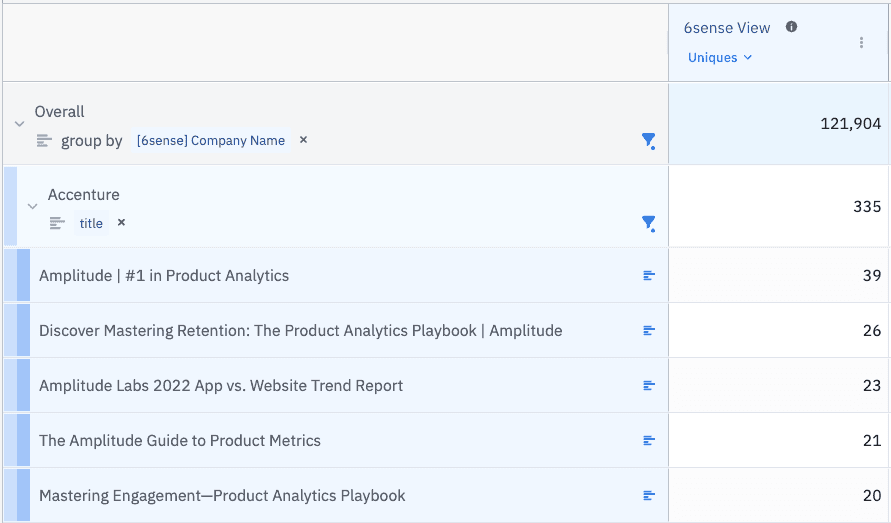Click the Accenture value 335
This screenshot has height=523, width=891.
click(867, 206)
